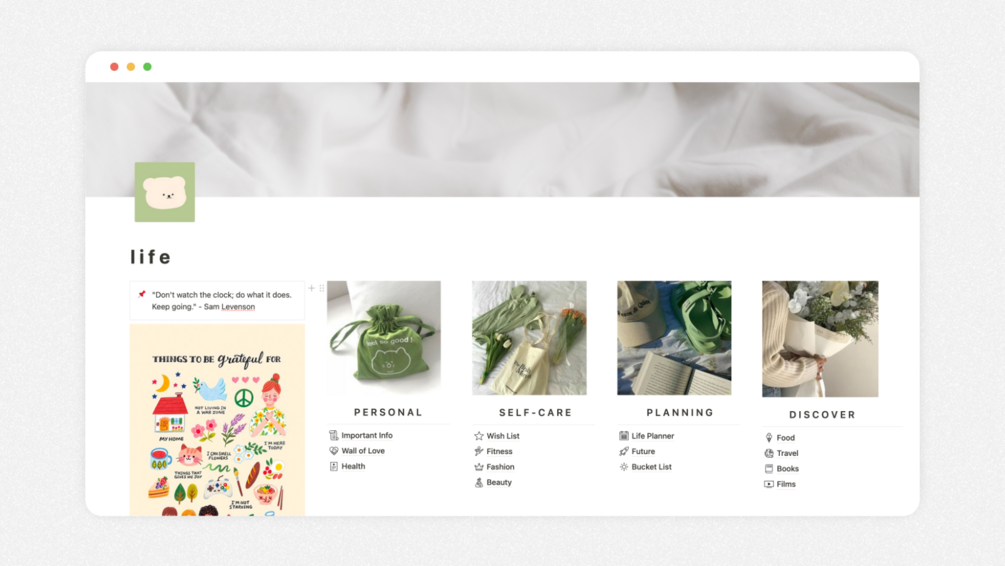Image resolution: width=1005 pixels, height=566 pixels.
Task: Click the fabric cover image banner
Action: [x=502, y=139]
